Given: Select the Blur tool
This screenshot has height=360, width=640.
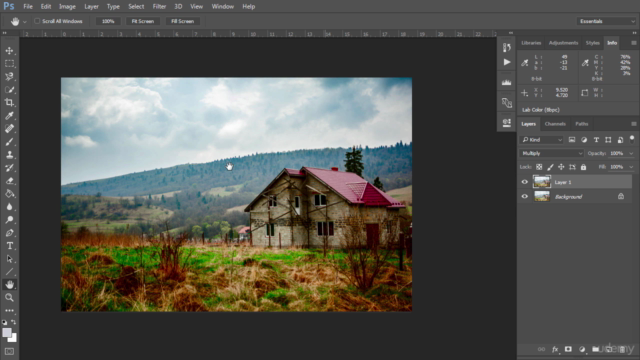Looking at the screenshot, I should click(x=9, y=207).
